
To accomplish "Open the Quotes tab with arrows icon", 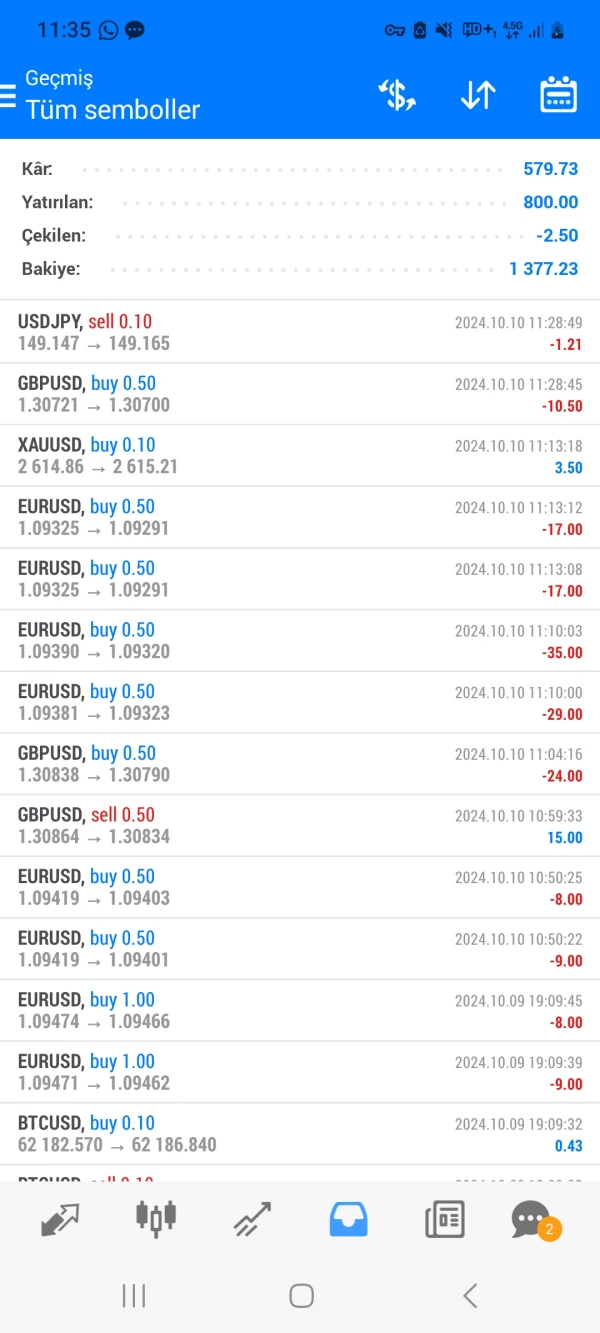I will pos(60,1219).
